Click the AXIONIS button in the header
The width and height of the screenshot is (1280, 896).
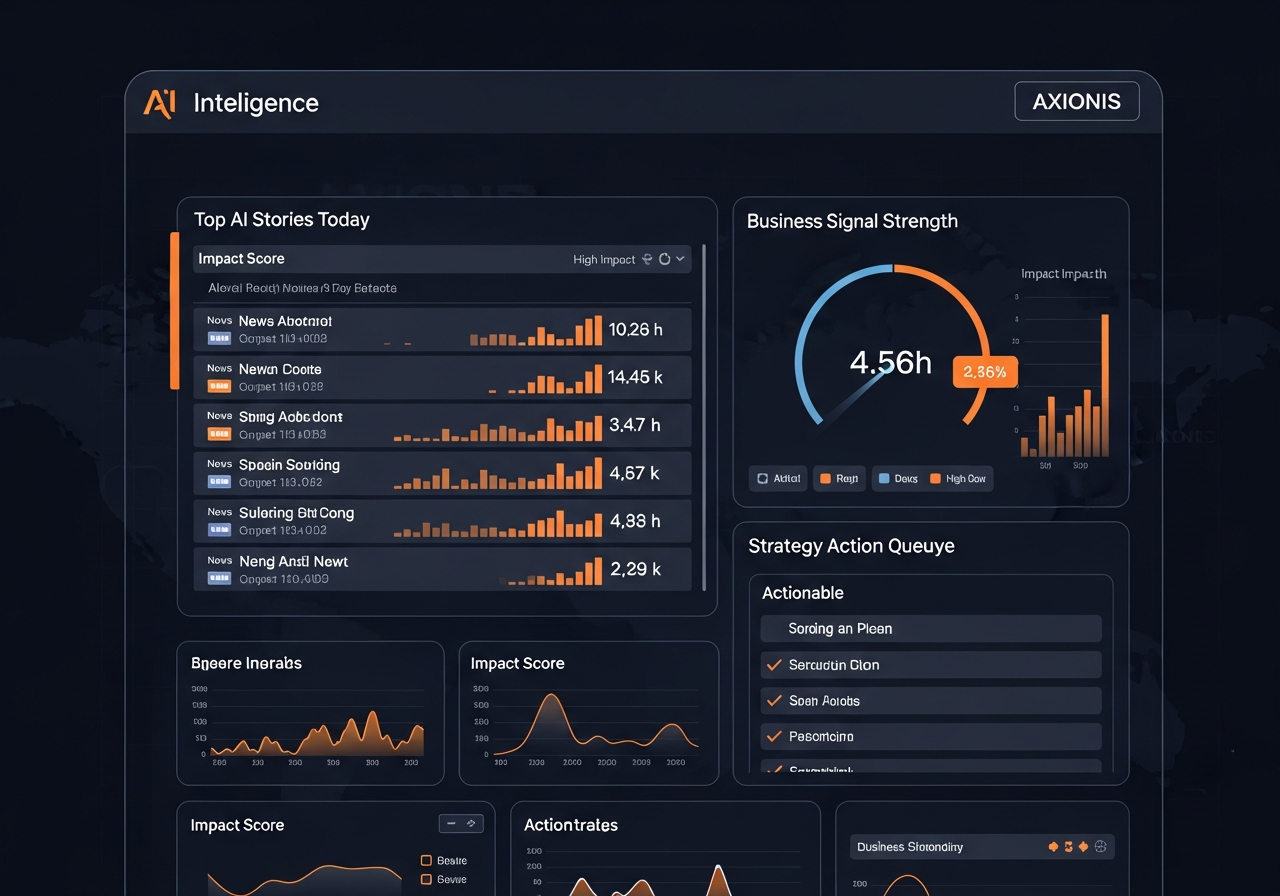point(1077,101)
